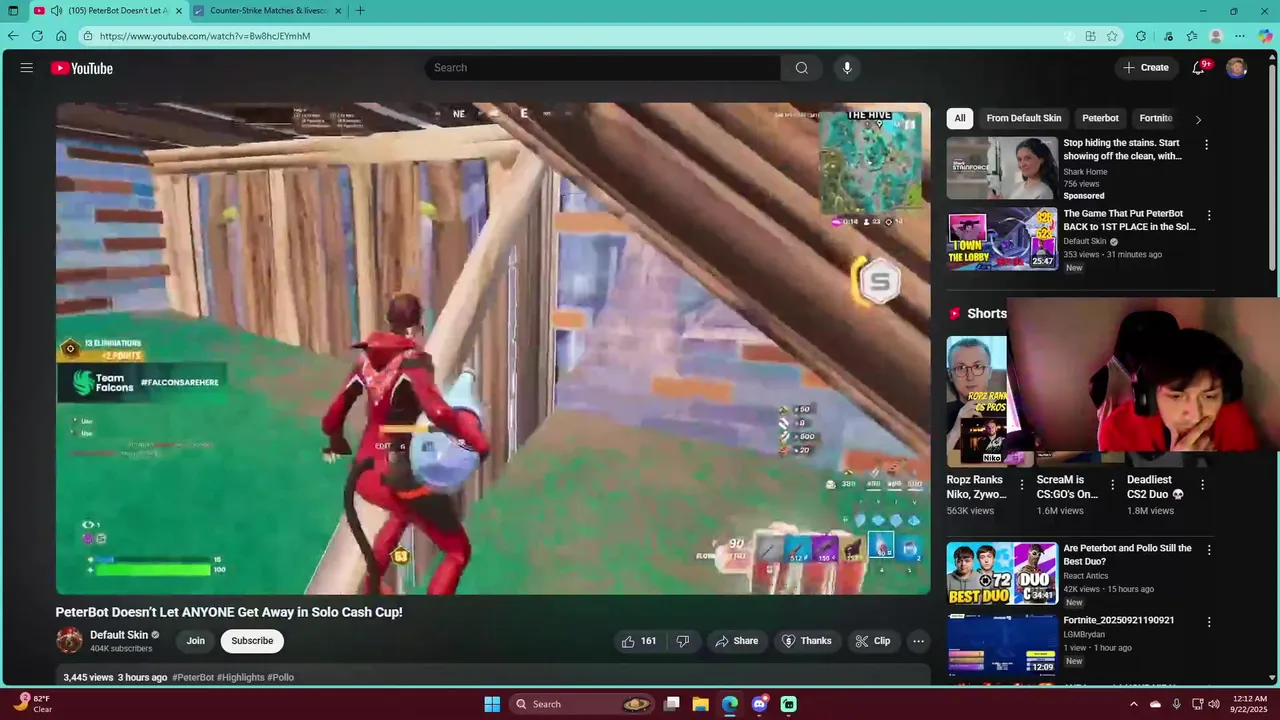Image resolution: width=1280 pixels, height=720 pixels.
Task: Reload the page
Action: (x=37, y=36)
